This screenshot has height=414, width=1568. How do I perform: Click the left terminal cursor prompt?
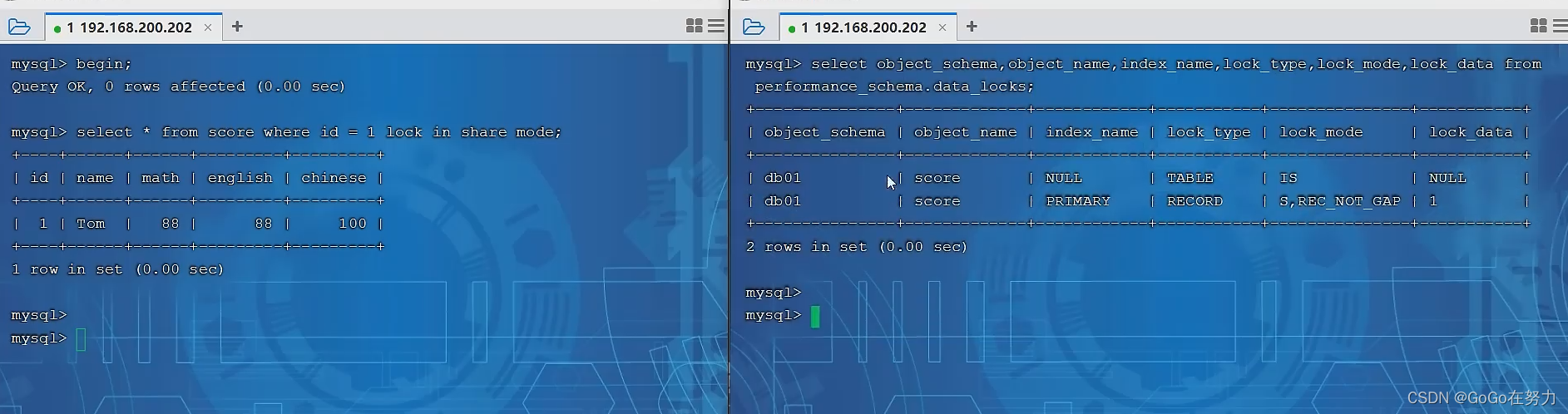[81, 339]
